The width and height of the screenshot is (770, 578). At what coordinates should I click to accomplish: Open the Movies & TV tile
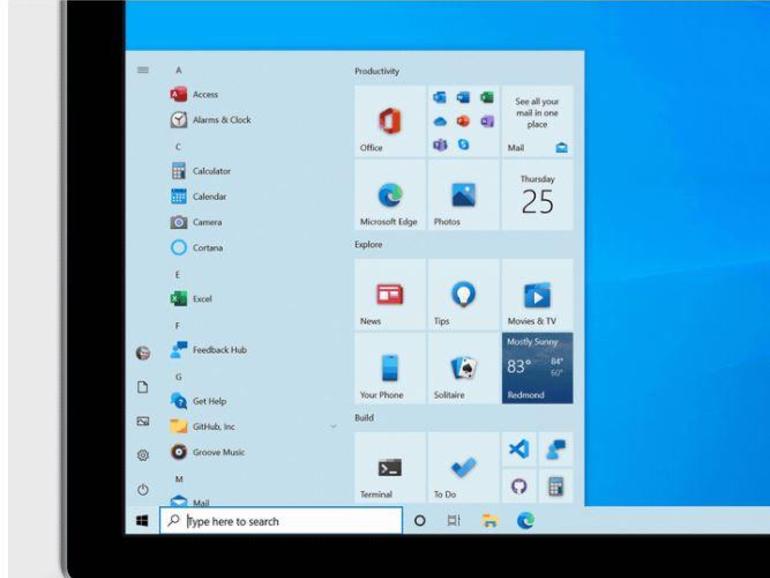click(537, 295)
